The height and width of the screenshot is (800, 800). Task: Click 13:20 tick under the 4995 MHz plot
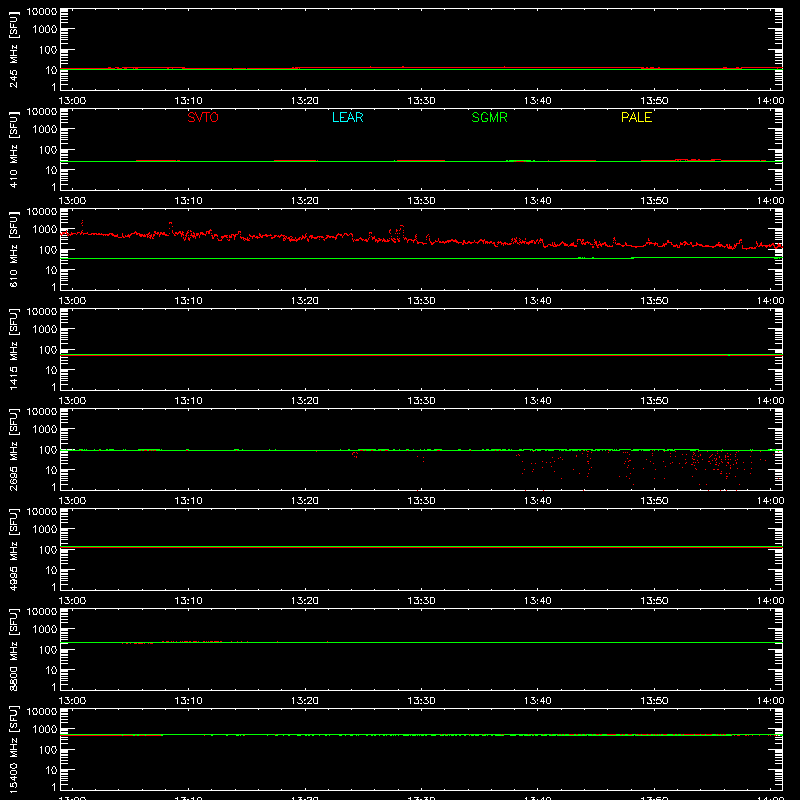tap(305, 601)
